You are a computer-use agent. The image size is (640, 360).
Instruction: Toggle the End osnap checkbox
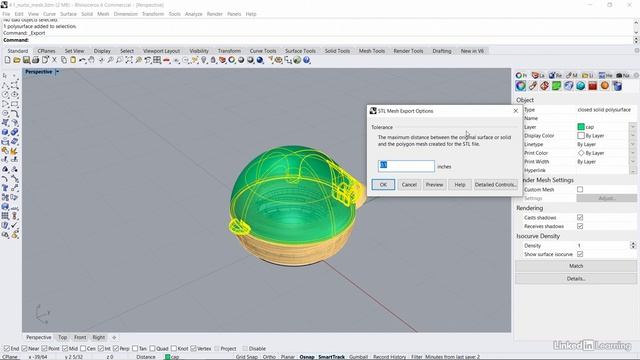click(x=7, y=349)
